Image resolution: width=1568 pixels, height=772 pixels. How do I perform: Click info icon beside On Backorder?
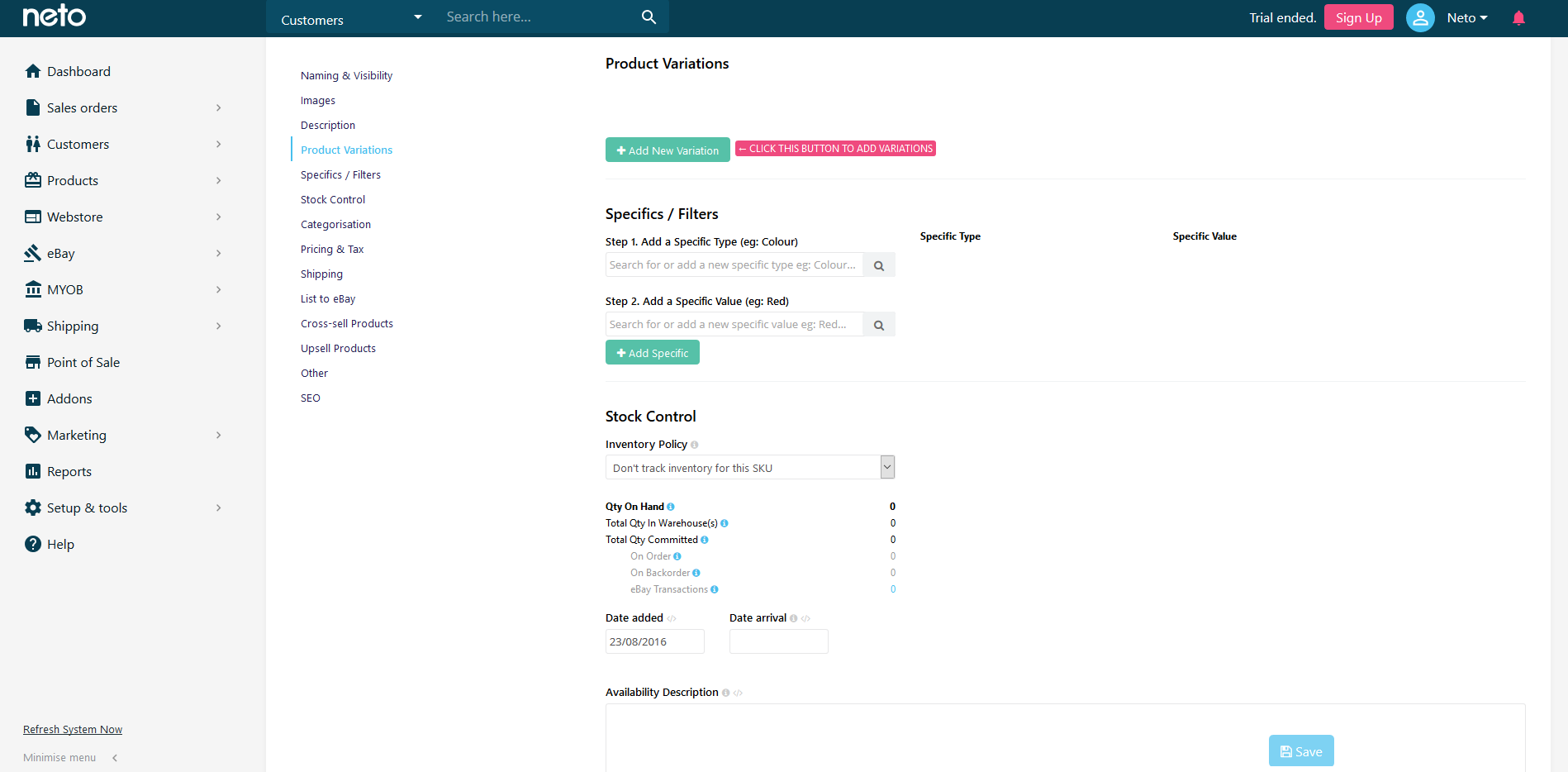pos(696,573)
